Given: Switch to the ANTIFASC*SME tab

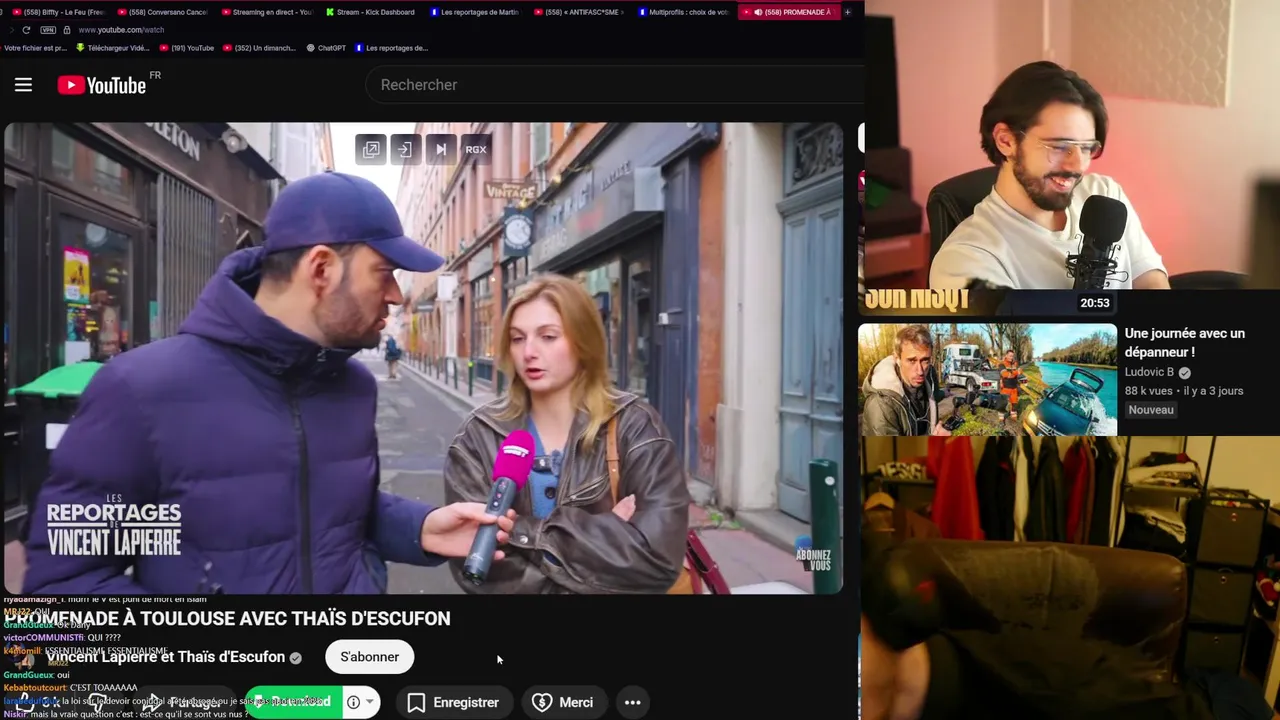Looking at the screenshot, I should (x=578, y=12).
